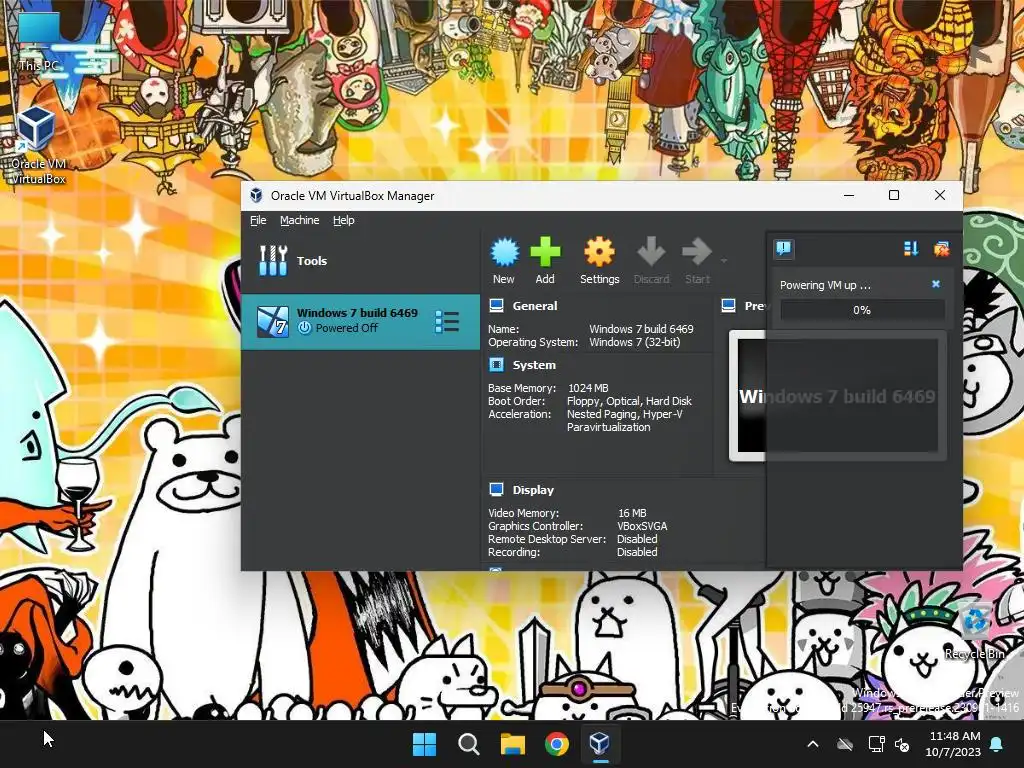The height and width of the screenshot is (768, 1024).
Task: Open the clock showing 11:48 AM
Action: tap(953, 744)
